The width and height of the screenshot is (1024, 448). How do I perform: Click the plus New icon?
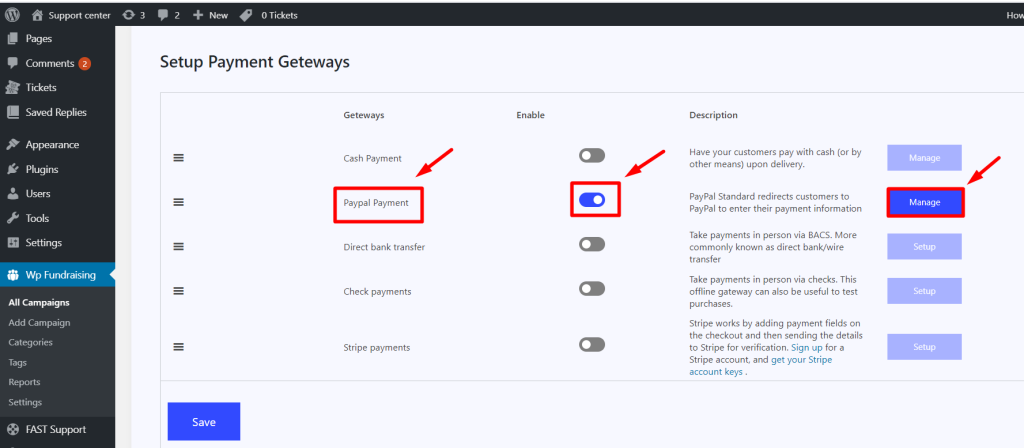coord(198,14)
